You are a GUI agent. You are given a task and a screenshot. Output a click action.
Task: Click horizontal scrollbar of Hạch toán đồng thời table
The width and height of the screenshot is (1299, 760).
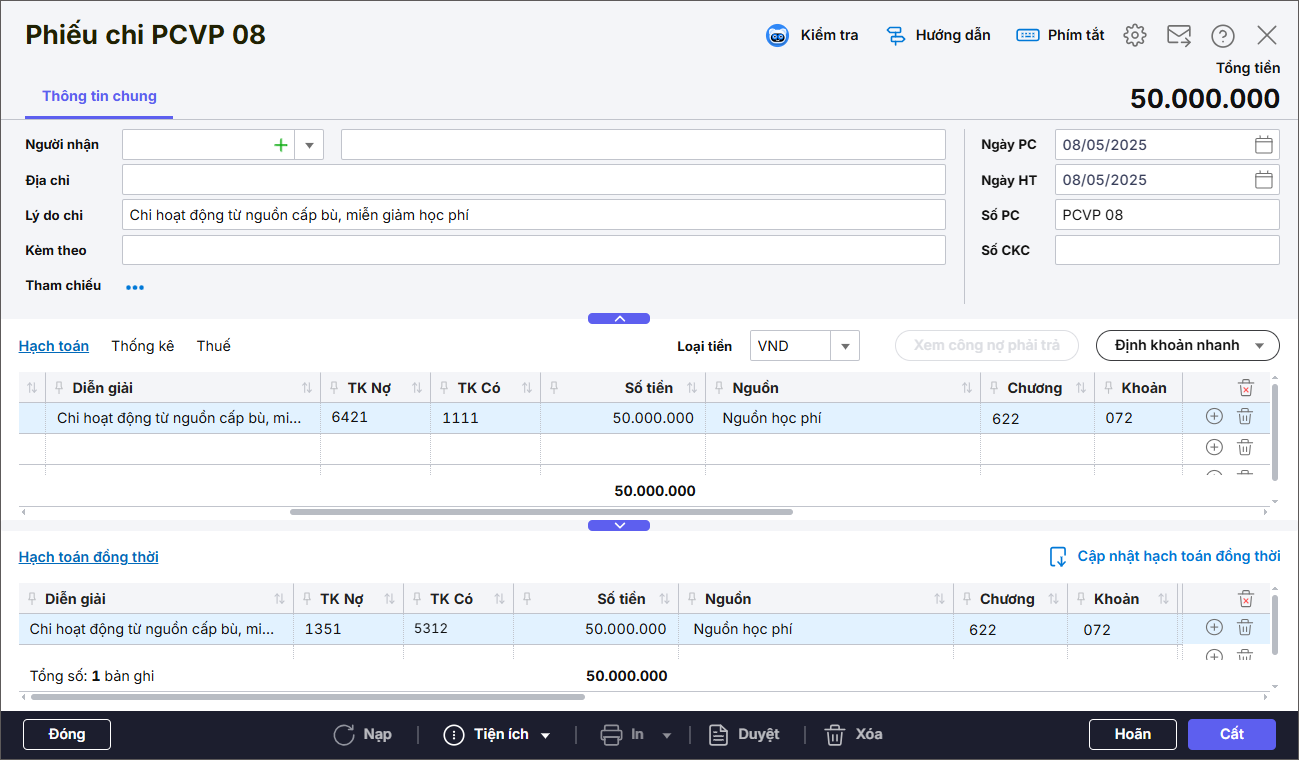(308, 696)
